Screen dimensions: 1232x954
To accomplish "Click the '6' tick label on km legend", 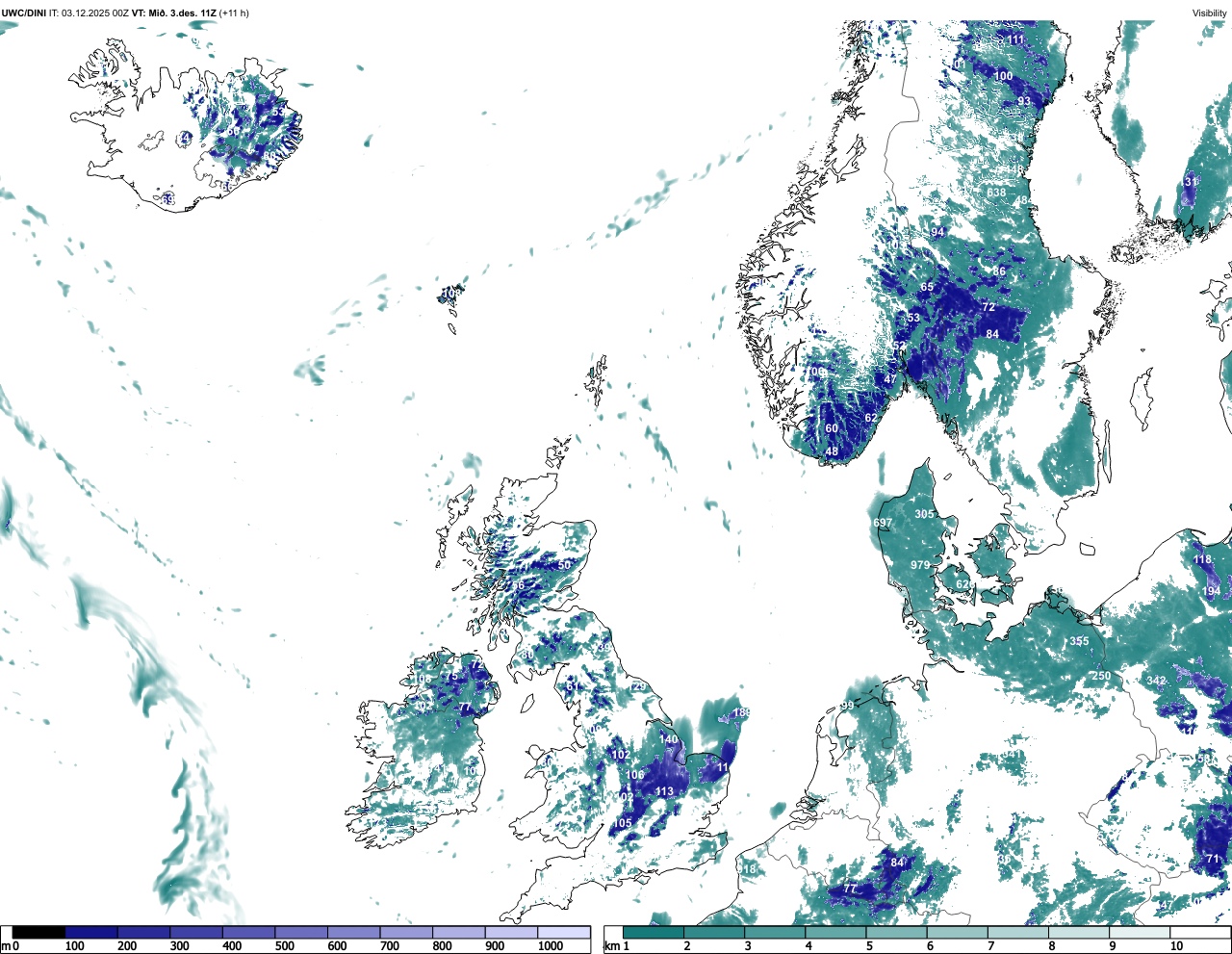I will pyautogui.click(x=931, y=946).
